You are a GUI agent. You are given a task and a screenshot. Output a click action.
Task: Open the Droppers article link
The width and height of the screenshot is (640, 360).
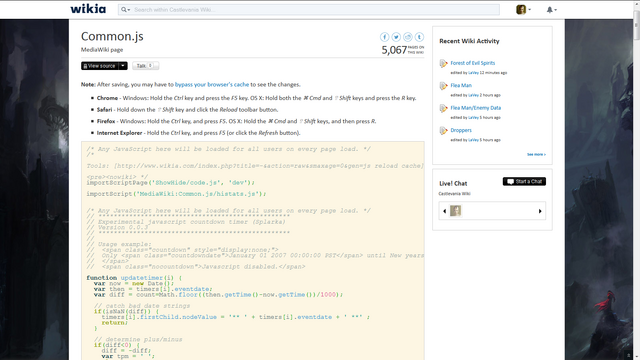coord(461,130)
